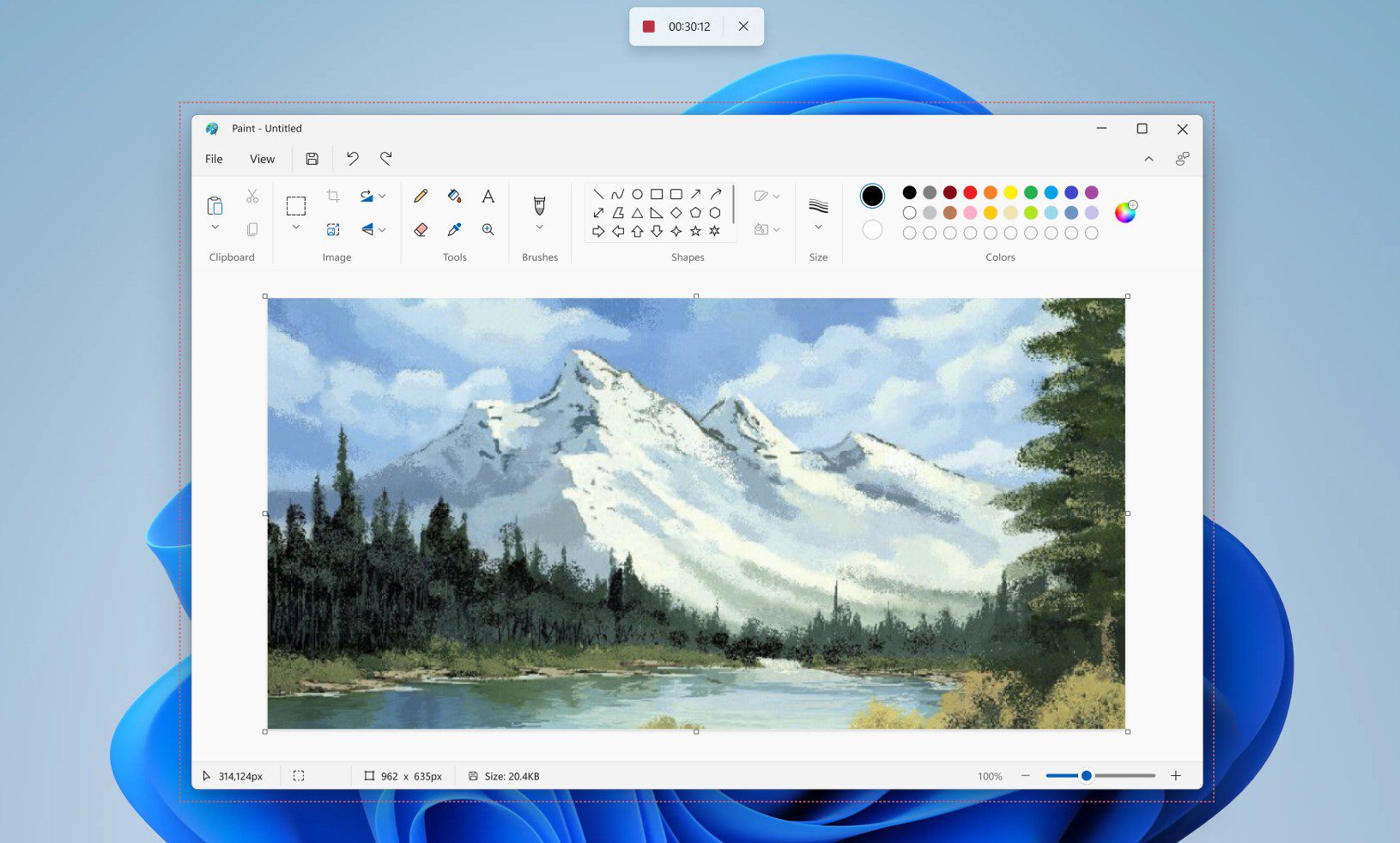This screenshot has width=1400, height=843.
Task: Select the five-point star shape
Action: (694, 231)
